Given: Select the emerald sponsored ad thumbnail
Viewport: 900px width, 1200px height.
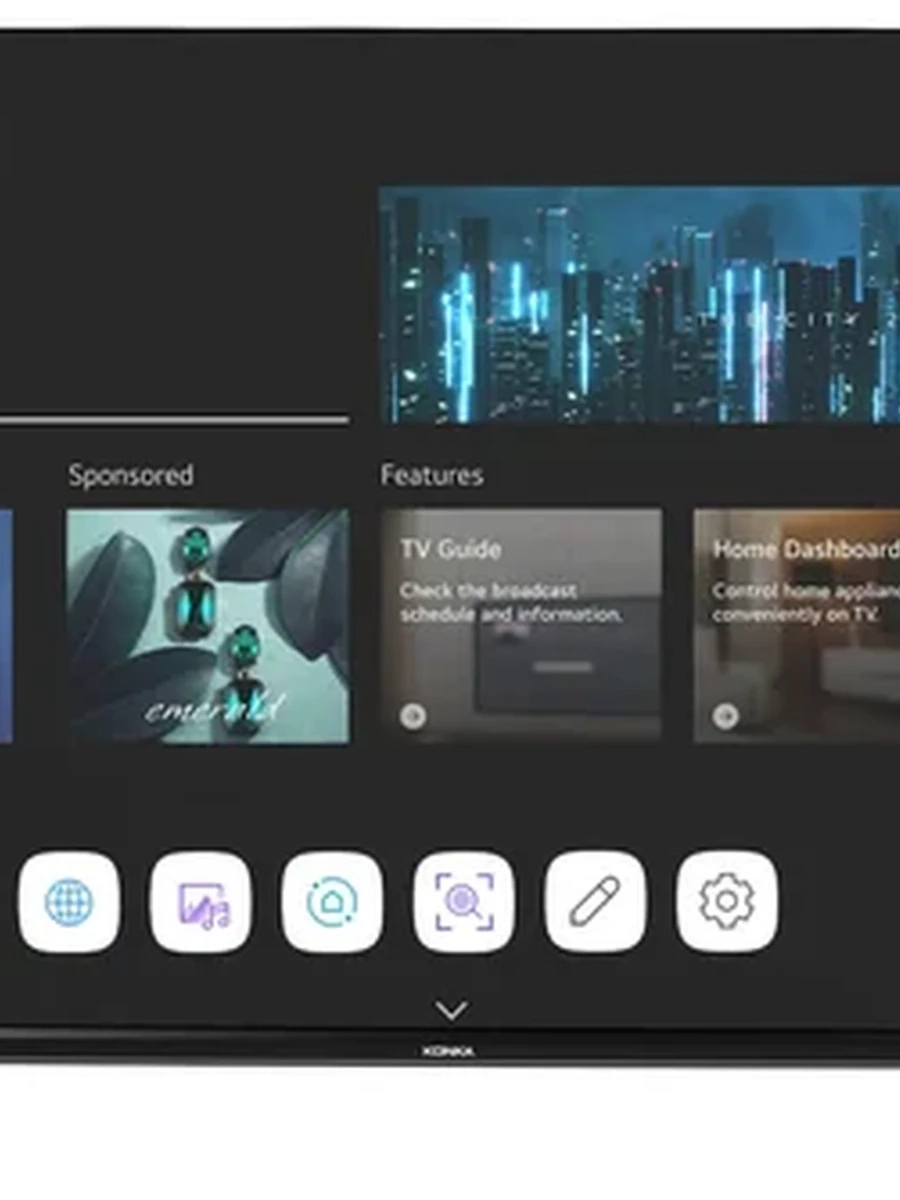Looking at the screenshot, I should [x=208, y=626].
